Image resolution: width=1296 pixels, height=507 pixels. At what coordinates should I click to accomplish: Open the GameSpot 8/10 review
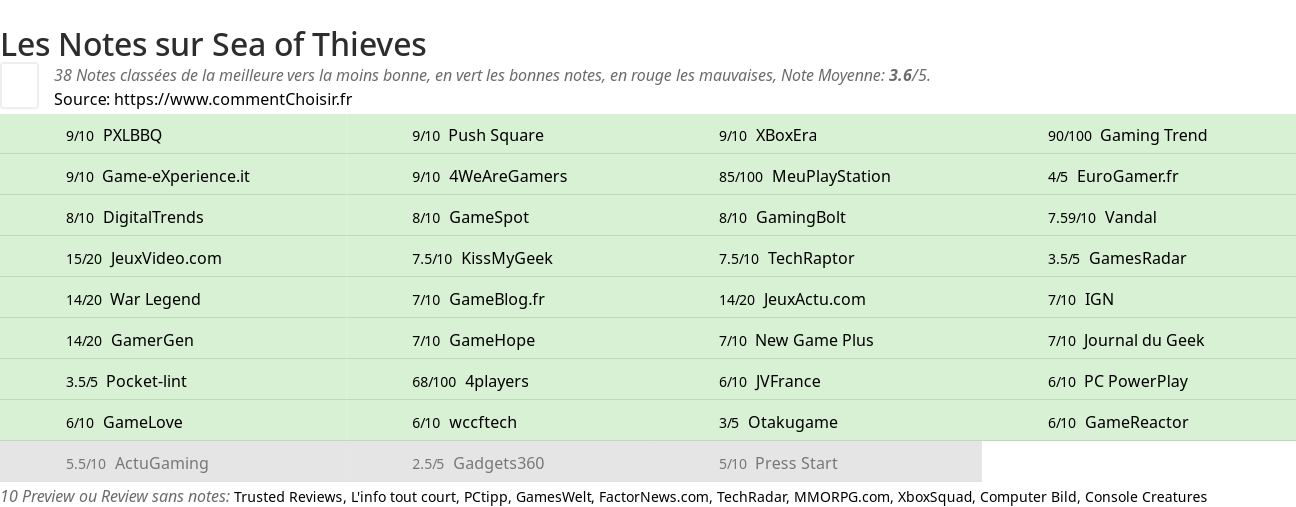489,217
